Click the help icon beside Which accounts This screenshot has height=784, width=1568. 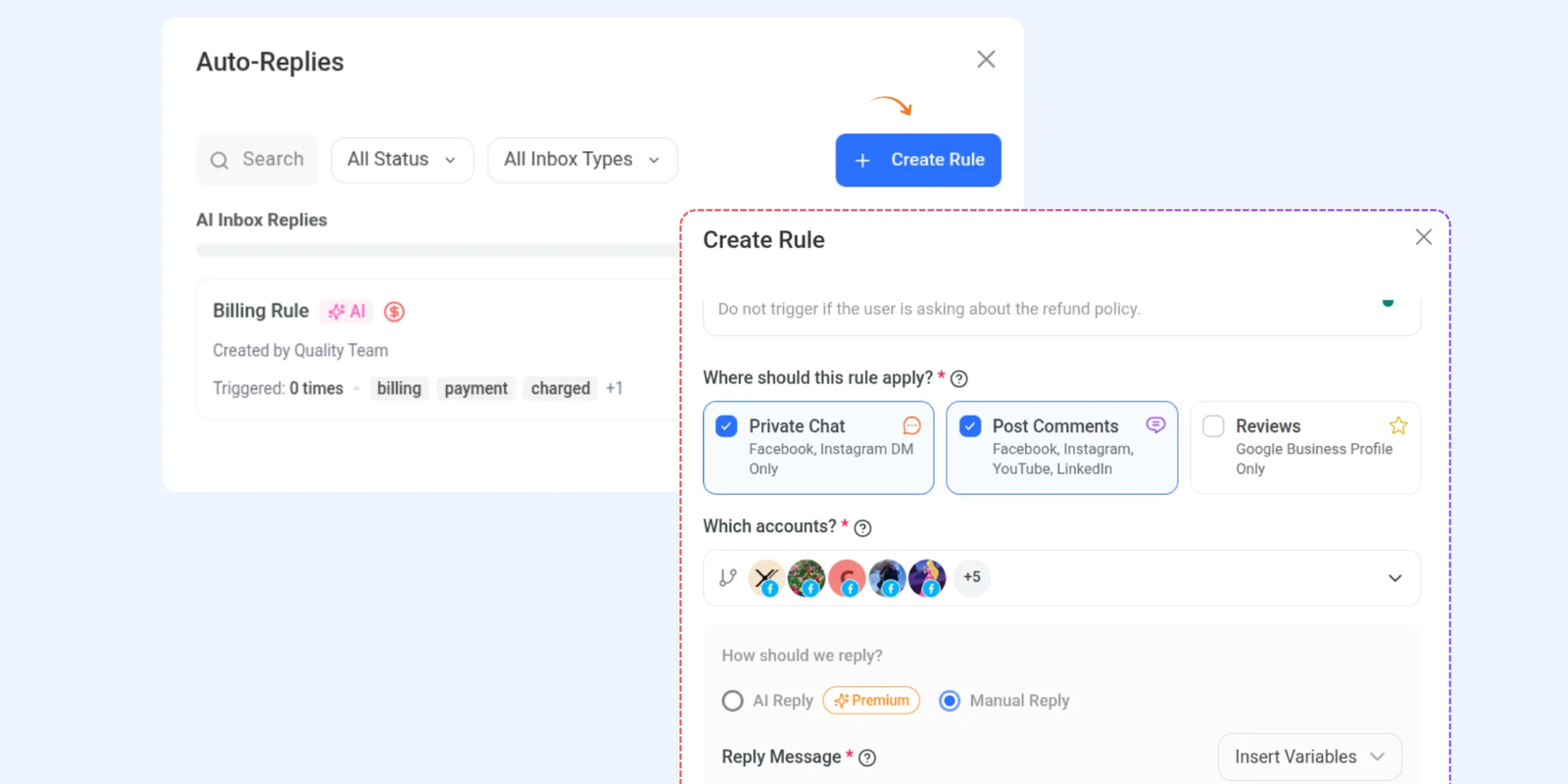(862, 528)
